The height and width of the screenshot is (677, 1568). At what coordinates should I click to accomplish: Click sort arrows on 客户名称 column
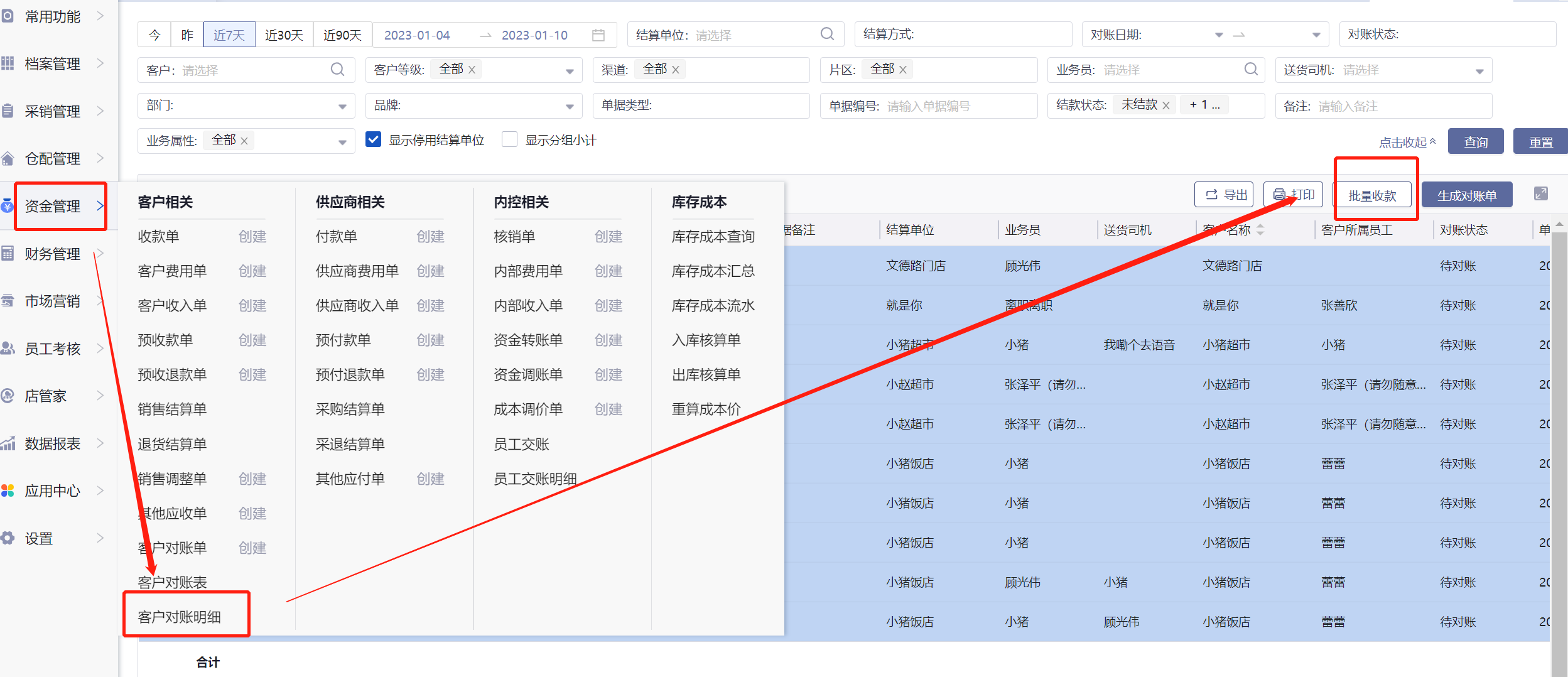pos(1260,230)
